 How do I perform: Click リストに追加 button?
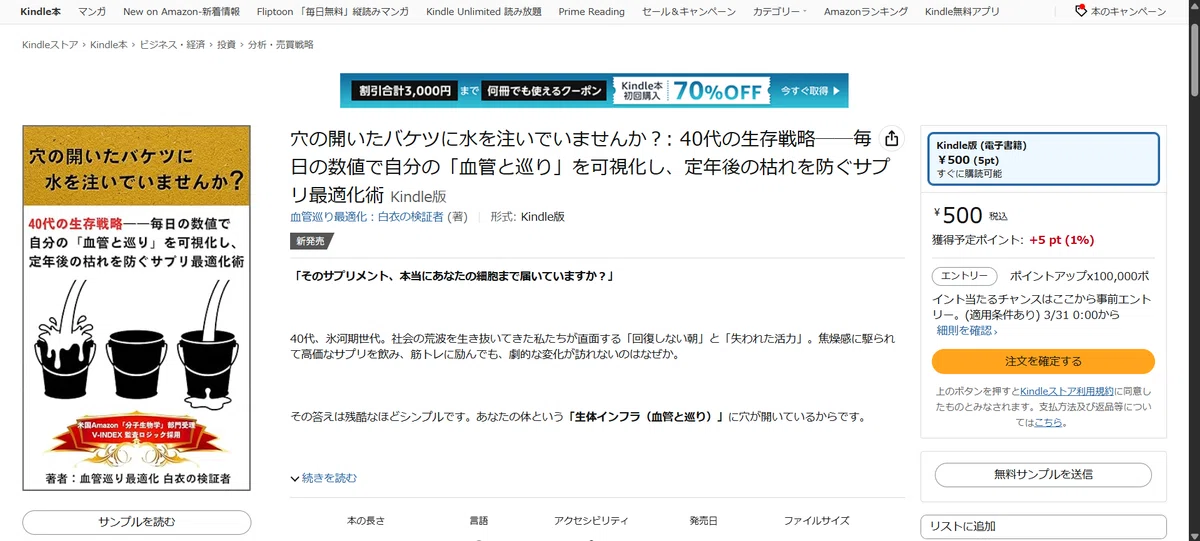[x=1043, y=526]
